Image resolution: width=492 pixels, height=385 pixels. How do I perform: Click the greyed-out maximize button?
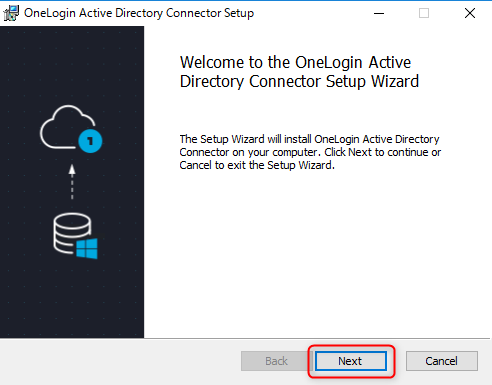coord(424,13)
